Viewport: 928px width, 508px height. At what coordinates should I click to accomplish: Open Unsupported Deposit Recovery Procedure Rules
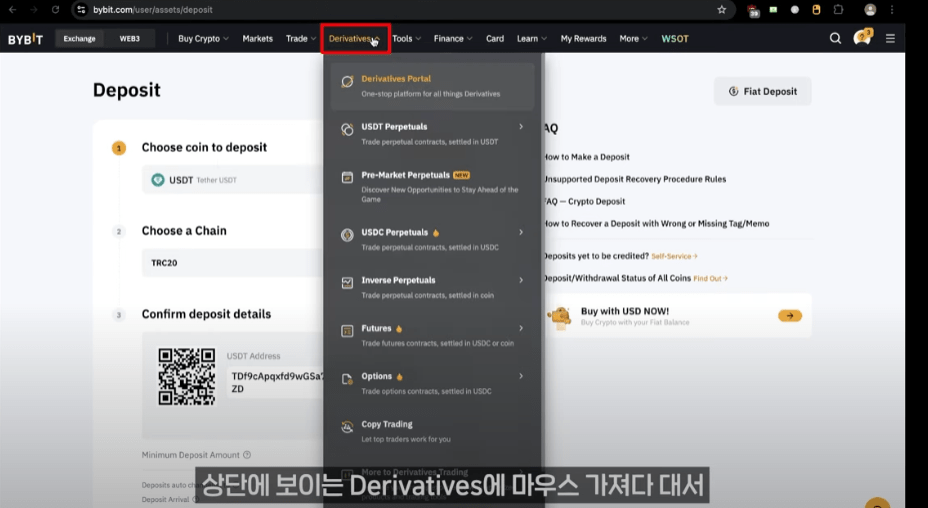click(634, 179)
